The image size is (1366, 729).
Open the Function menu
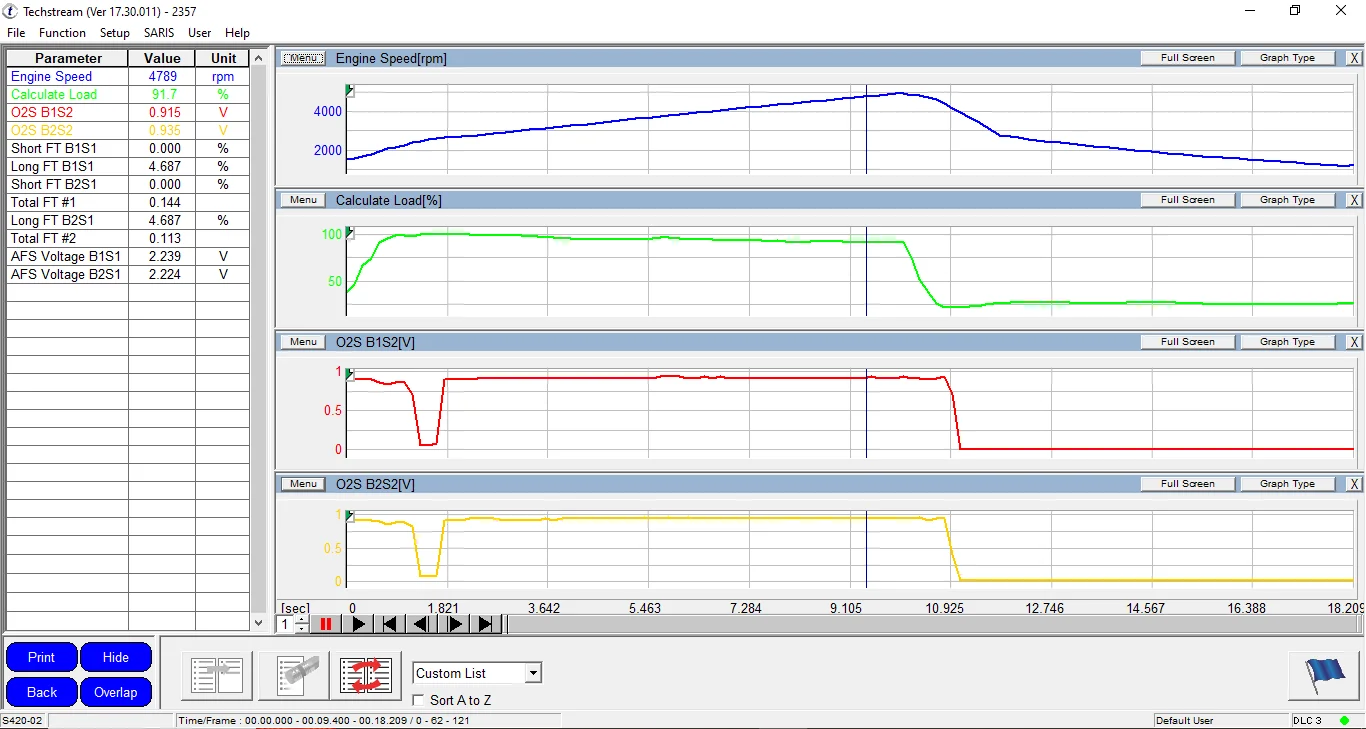(x=62, y=33)
